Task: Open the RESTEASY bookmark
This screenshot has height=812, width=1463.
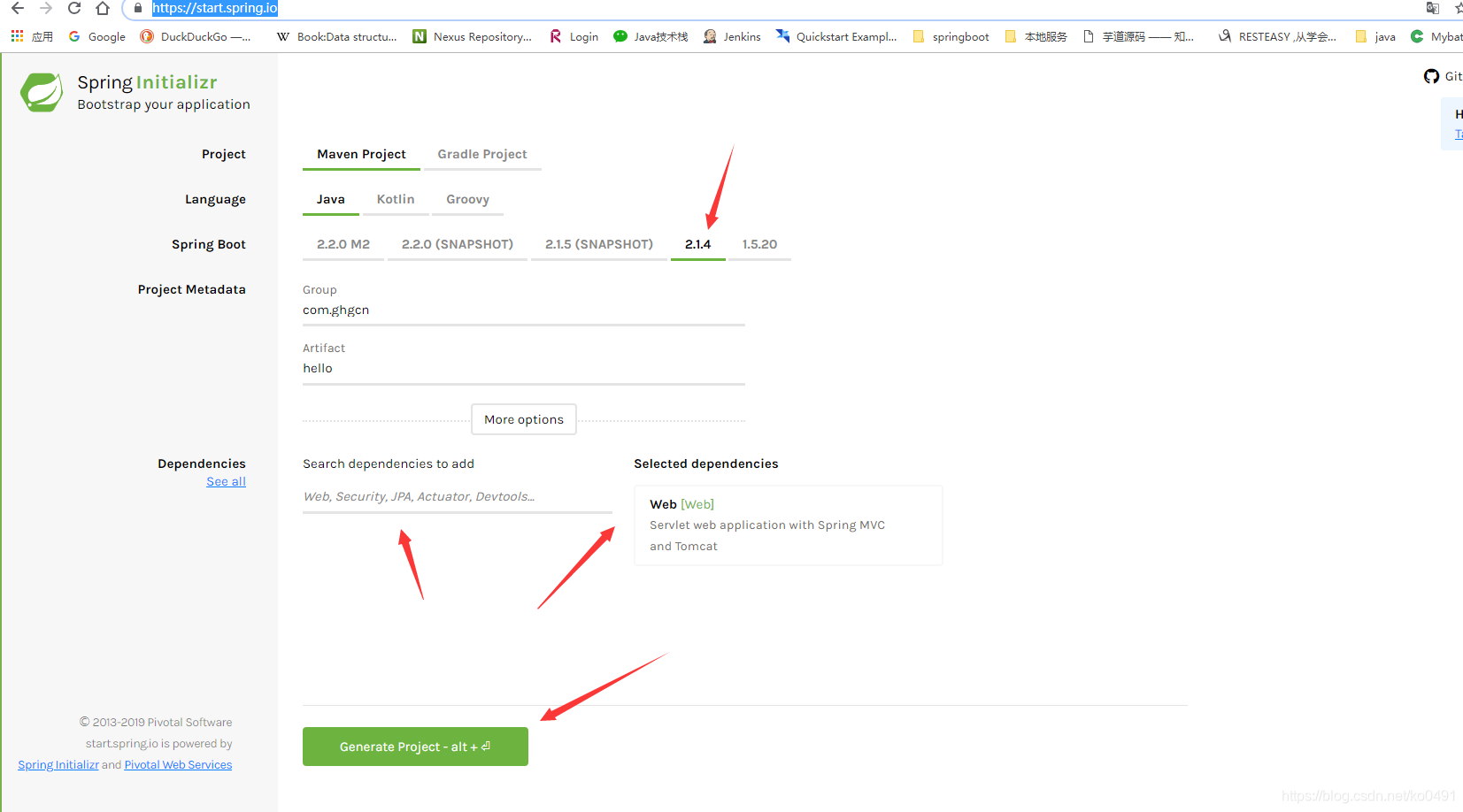Action: coord(1277,36)
